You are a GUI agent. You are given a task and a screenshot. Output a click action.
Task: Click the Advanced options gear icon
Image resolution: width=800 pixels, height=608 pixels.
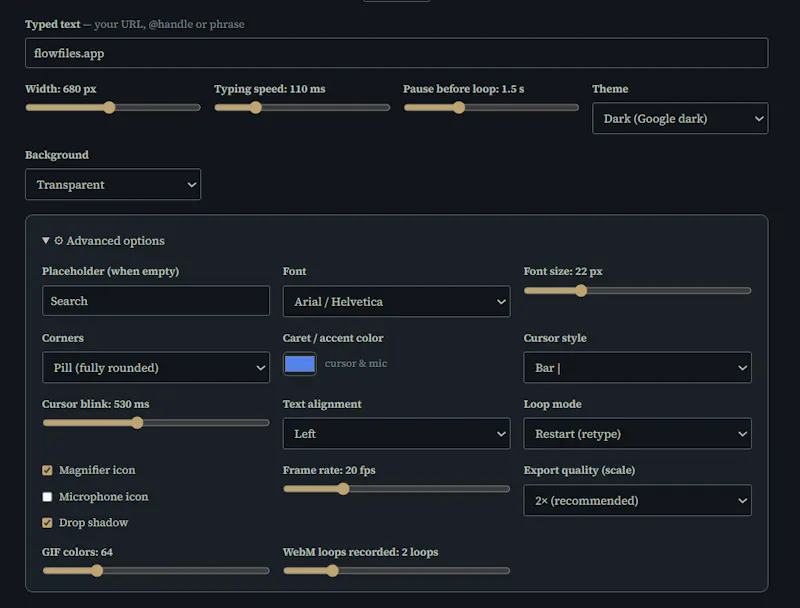59,240
